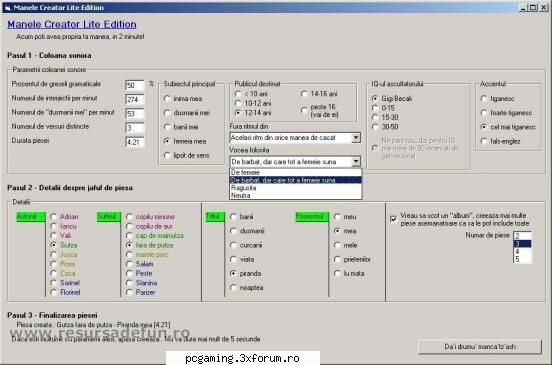Select IQ option Gigi Becali
Screen dimensions: 552x365
pyautogui.click(x=375, y=99)
